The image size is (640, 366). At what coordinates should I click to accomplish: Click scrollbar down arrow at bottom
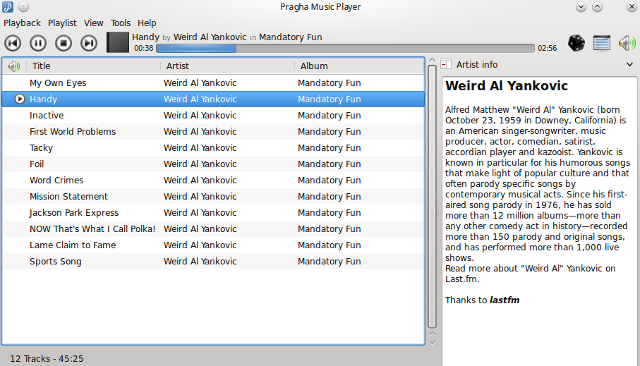(432, 342)
